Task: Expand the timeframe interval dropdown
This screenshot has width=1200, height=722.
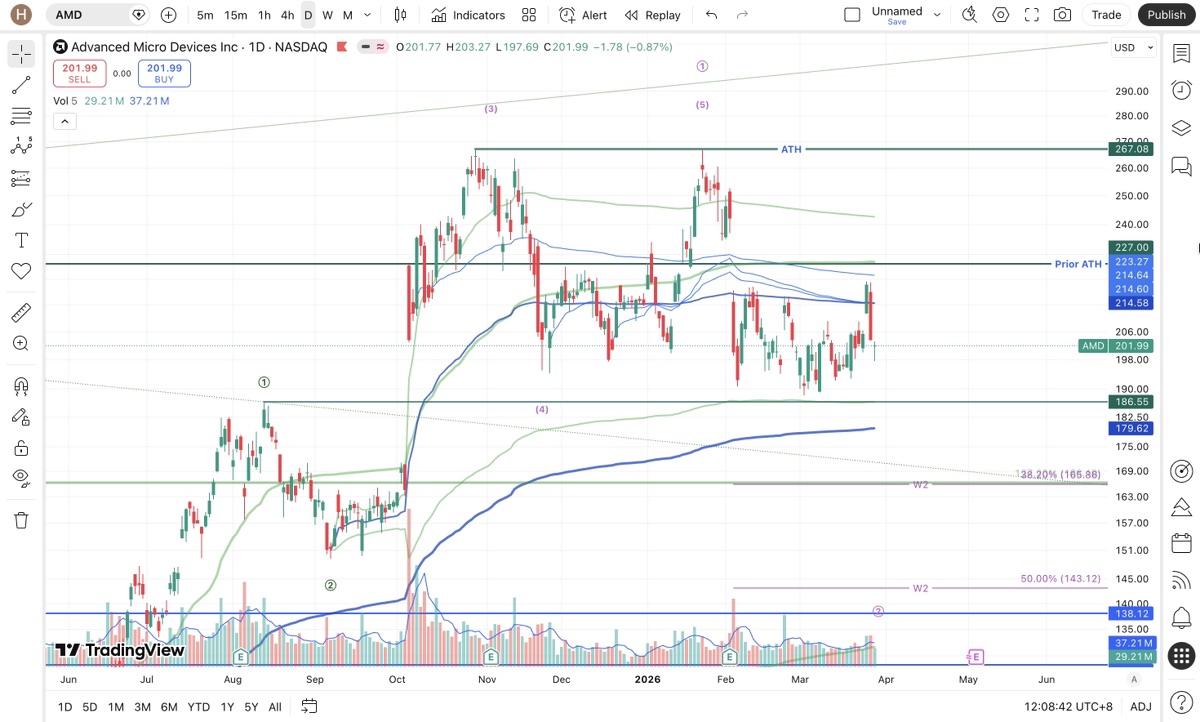Action: pos(368,15)
